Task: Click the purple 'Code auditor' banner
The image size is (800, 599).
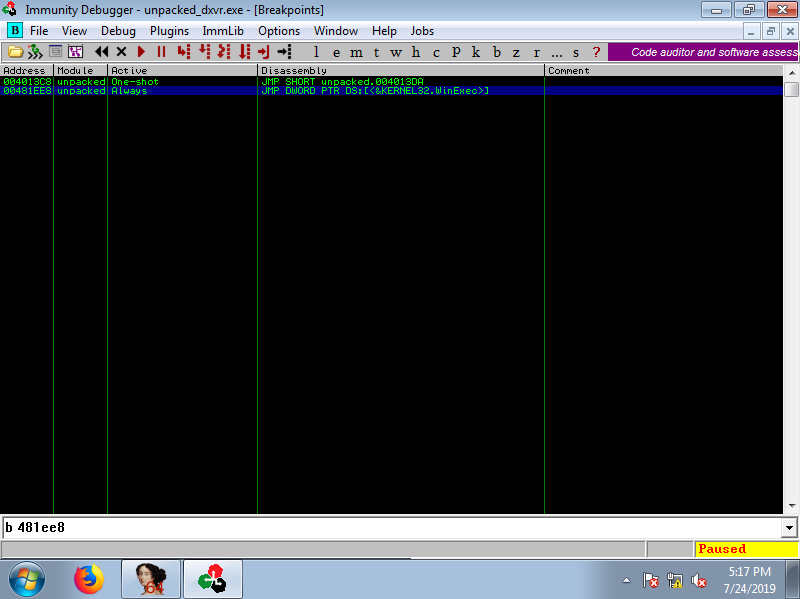Action: (x=703, y=52)
